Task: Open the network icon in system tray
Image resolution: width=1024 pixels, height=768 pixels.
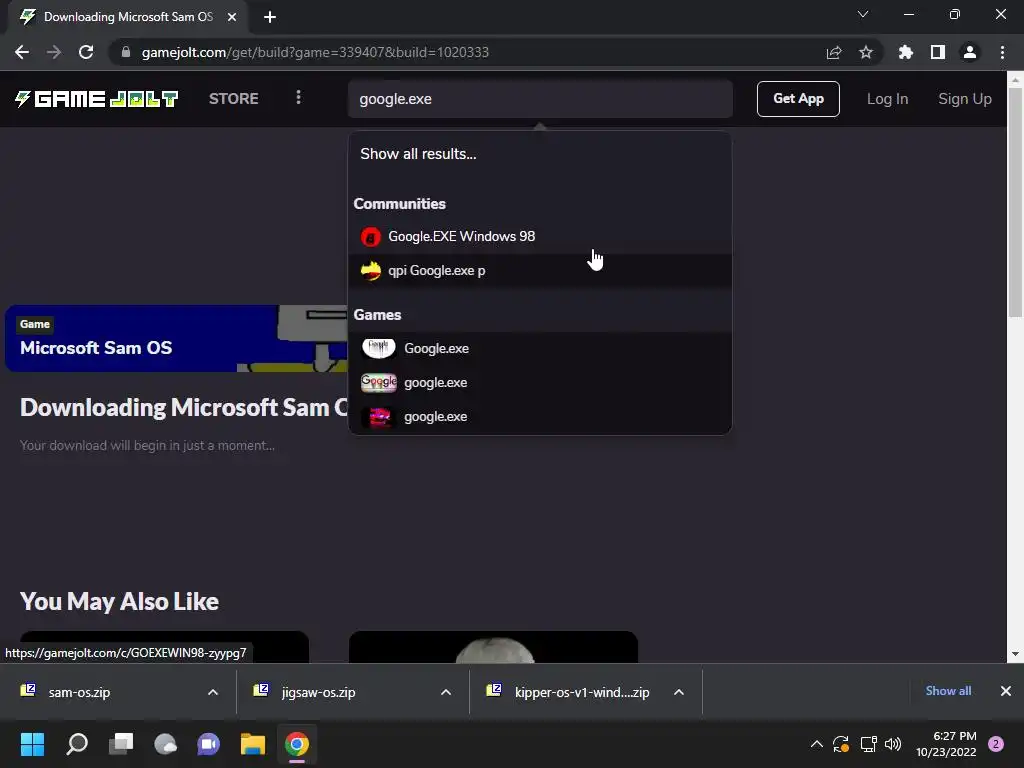Action: click(x=868, y=744)
